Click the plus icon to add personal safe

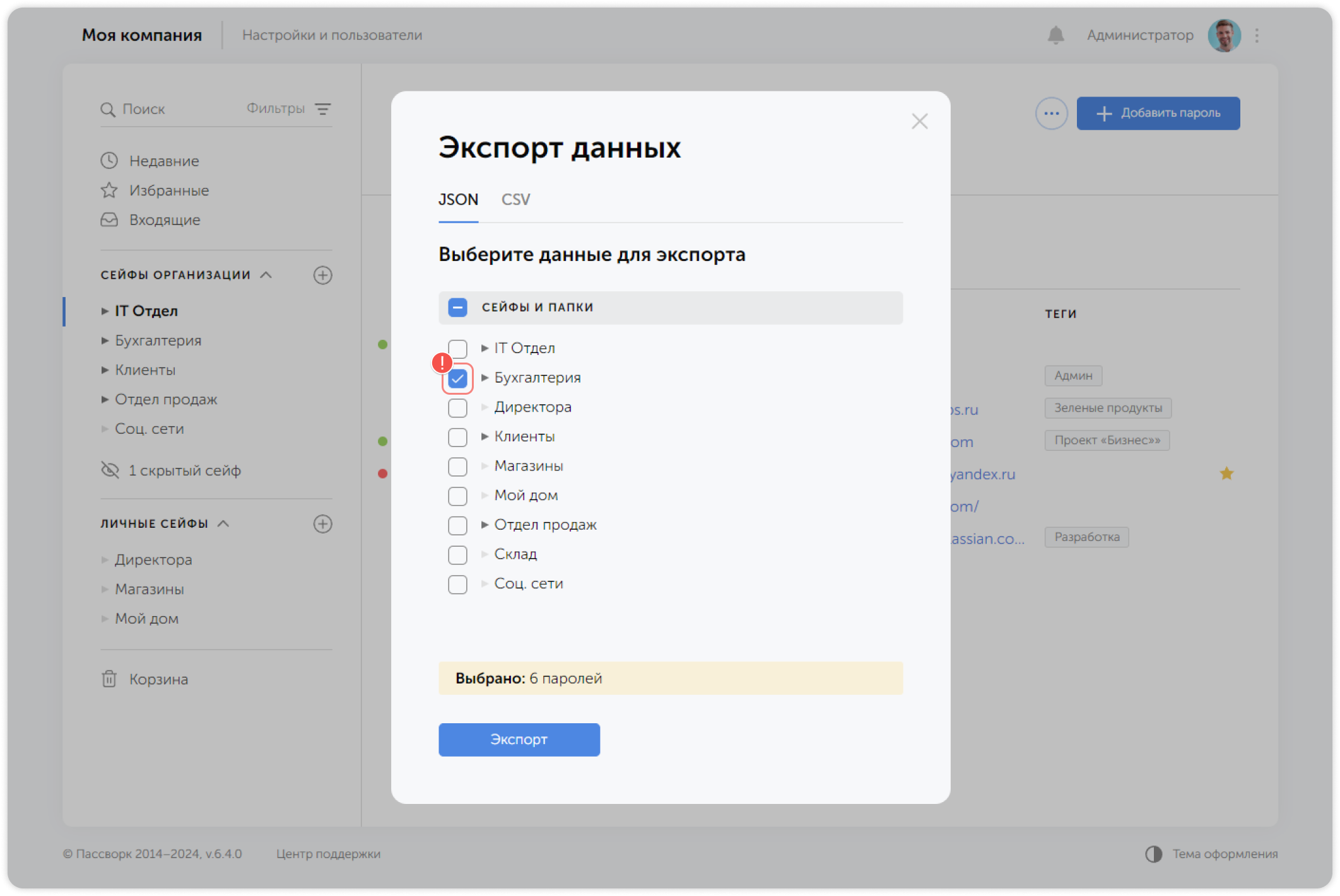click(x=322, y=524)
